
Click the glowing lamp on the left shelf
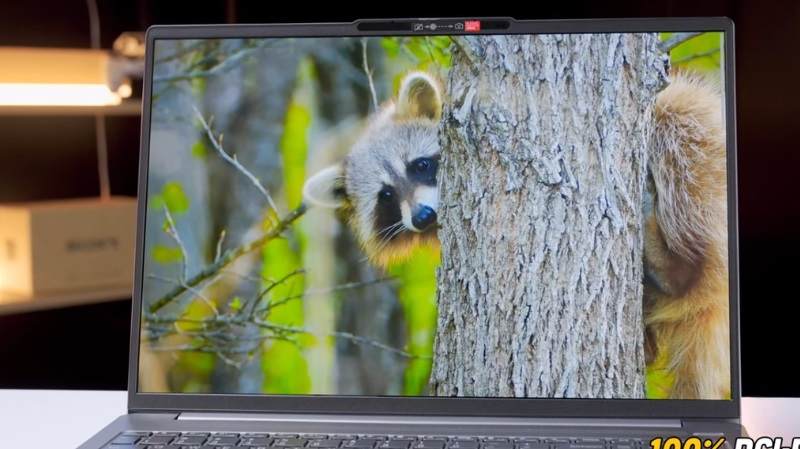pyautogui.click(x=58, y=93)
